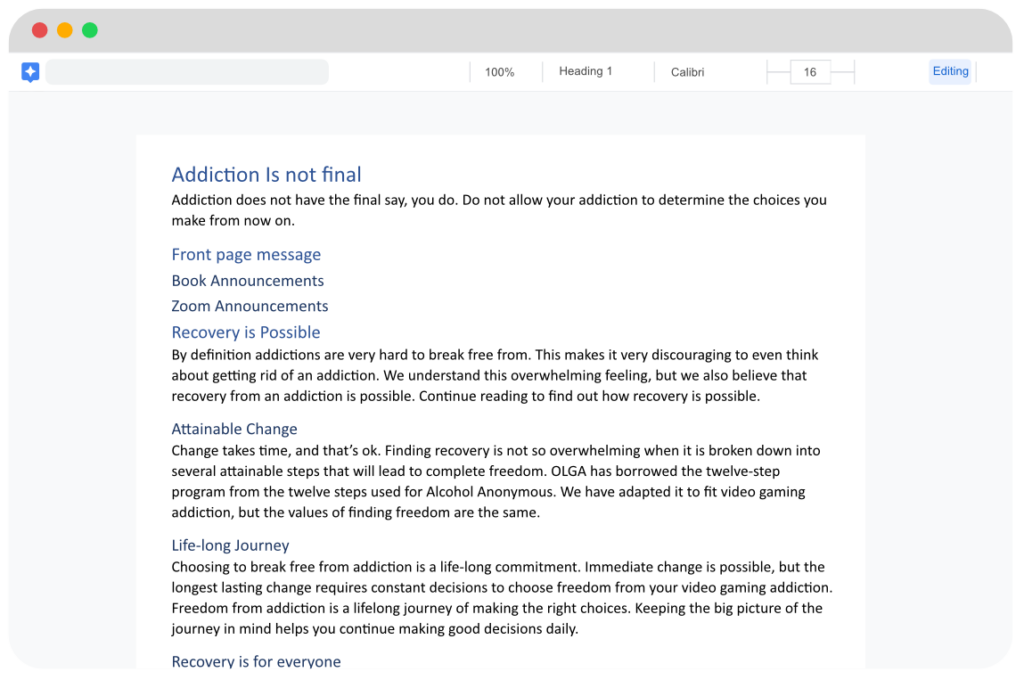Click the yellow minimize window button
1024x680 pixels.
pyautogui.click(x=65, y=30)
